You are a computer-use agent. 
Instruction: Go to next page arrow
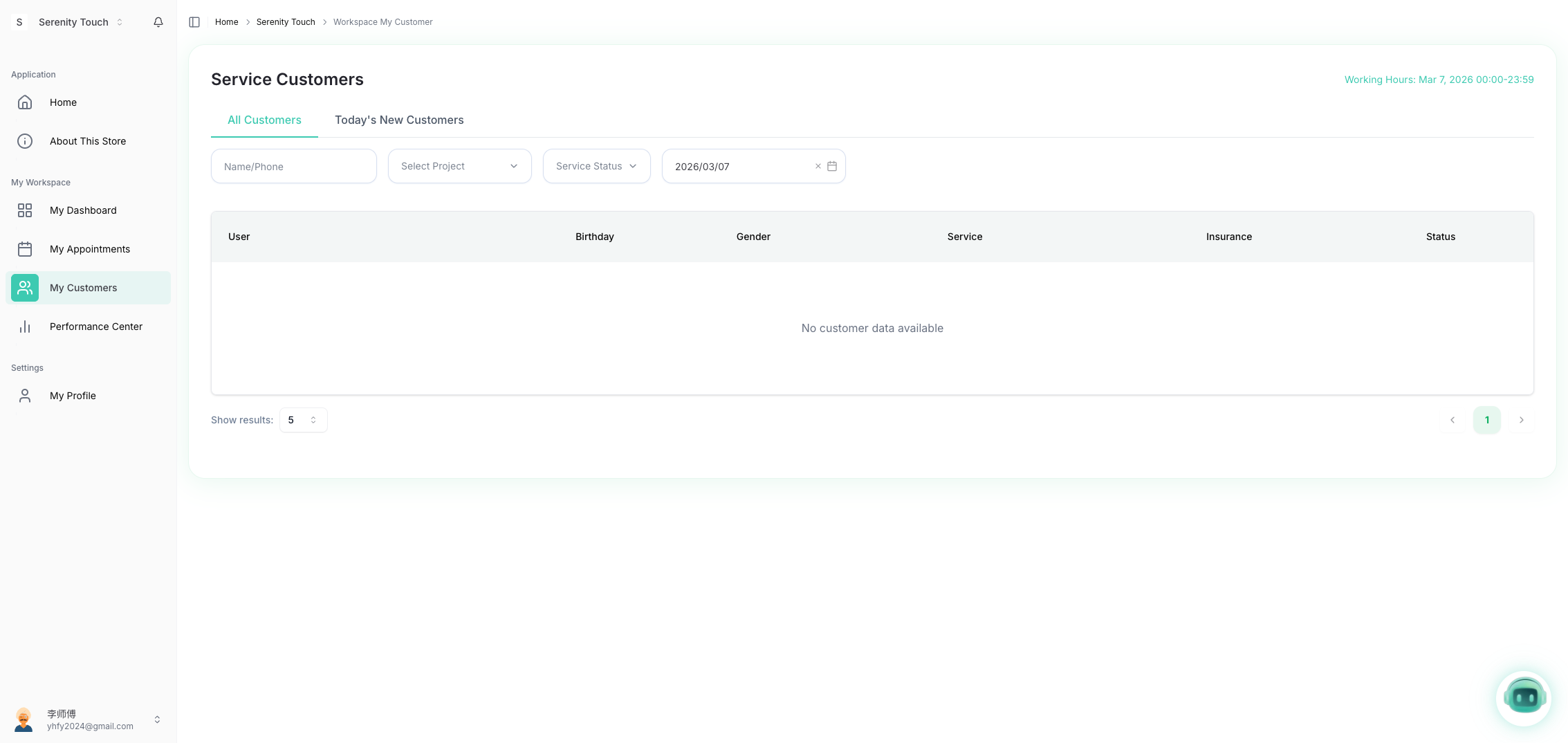coord(1521,420)
